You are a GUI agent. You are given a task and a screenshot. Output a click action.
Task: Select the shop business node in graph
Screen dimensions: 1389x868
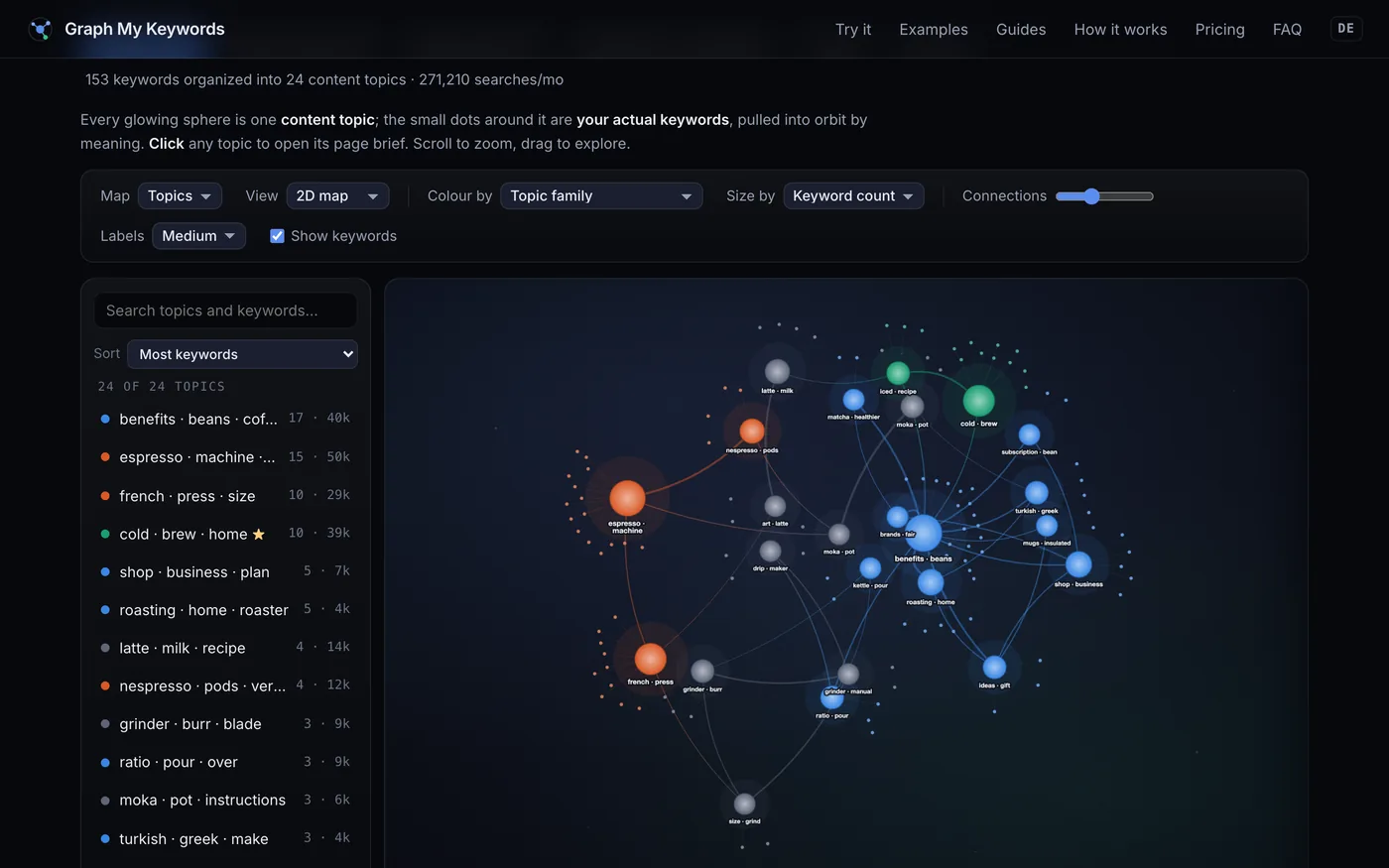pyautogui.click(x=1078, y=564)
